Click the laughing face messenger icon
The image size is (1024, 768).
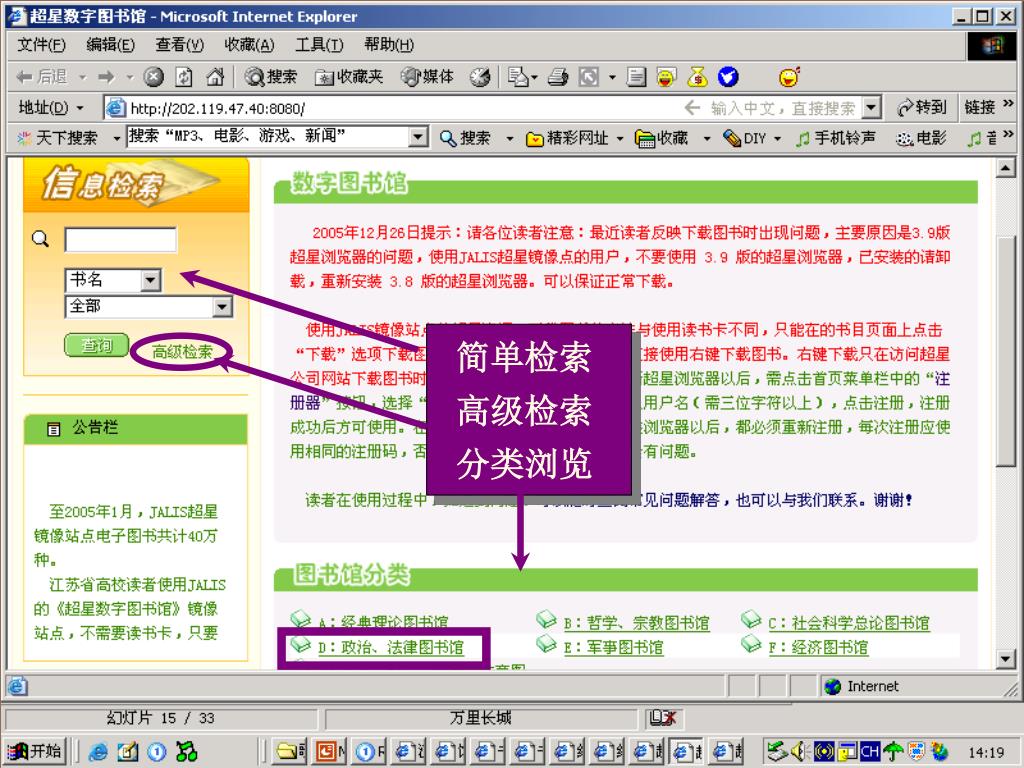click(666, 77)
